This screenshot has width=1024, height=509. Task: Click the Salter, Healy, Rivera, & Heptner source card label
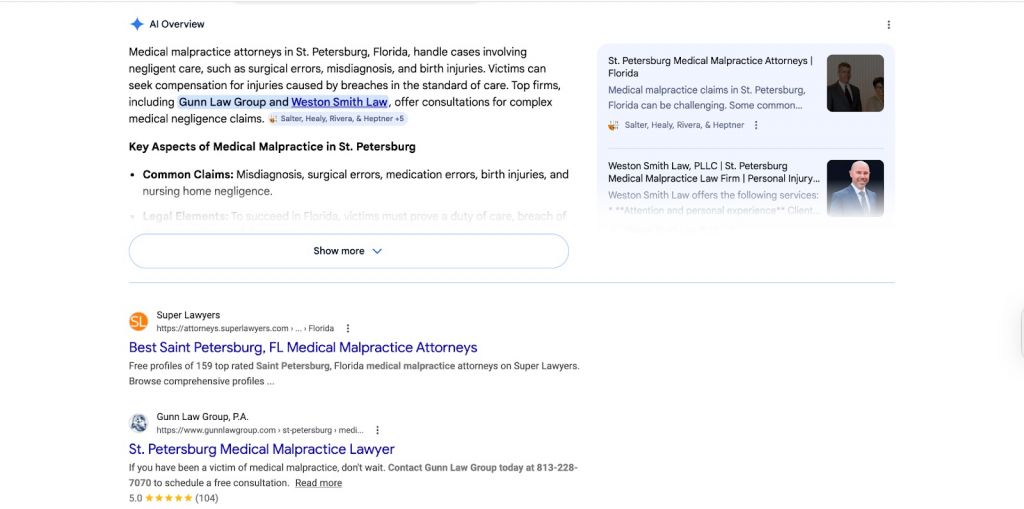coord(684,125)
